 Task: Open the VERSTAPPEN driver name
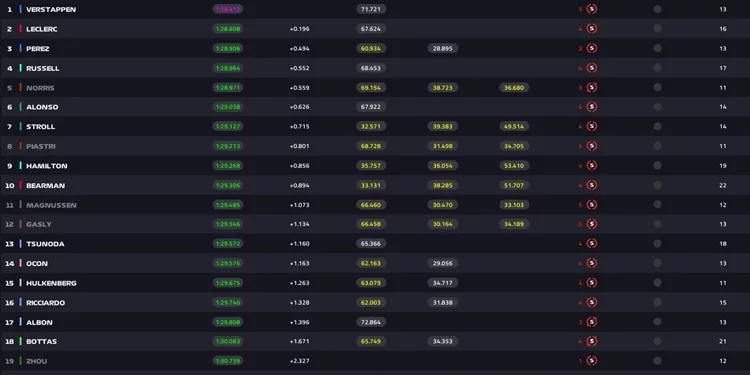click(51, 10)
